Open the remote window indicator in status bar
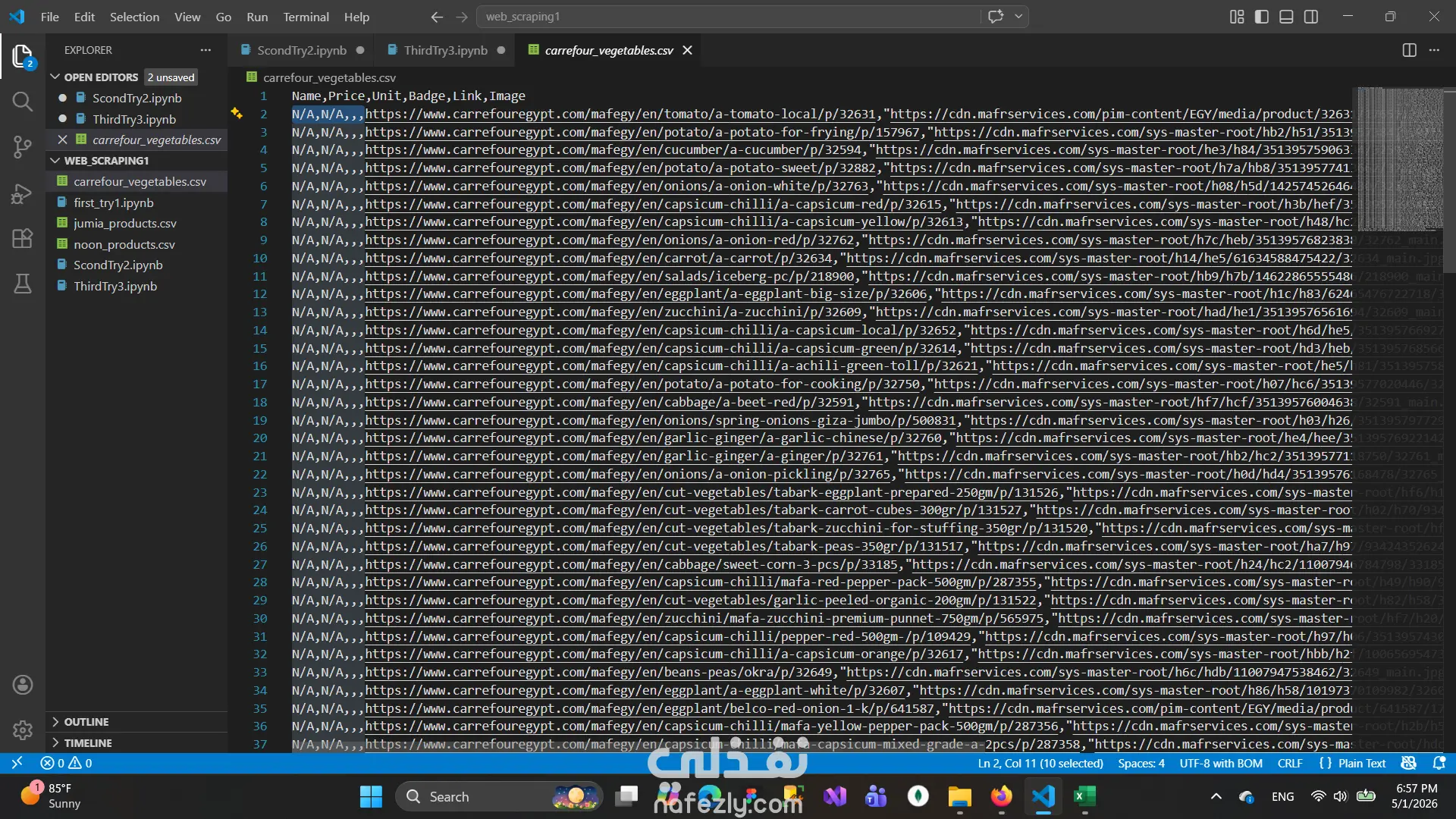The width and height of the screenshot is (1456, 819). pyautogui.click(x=17, y=763)
